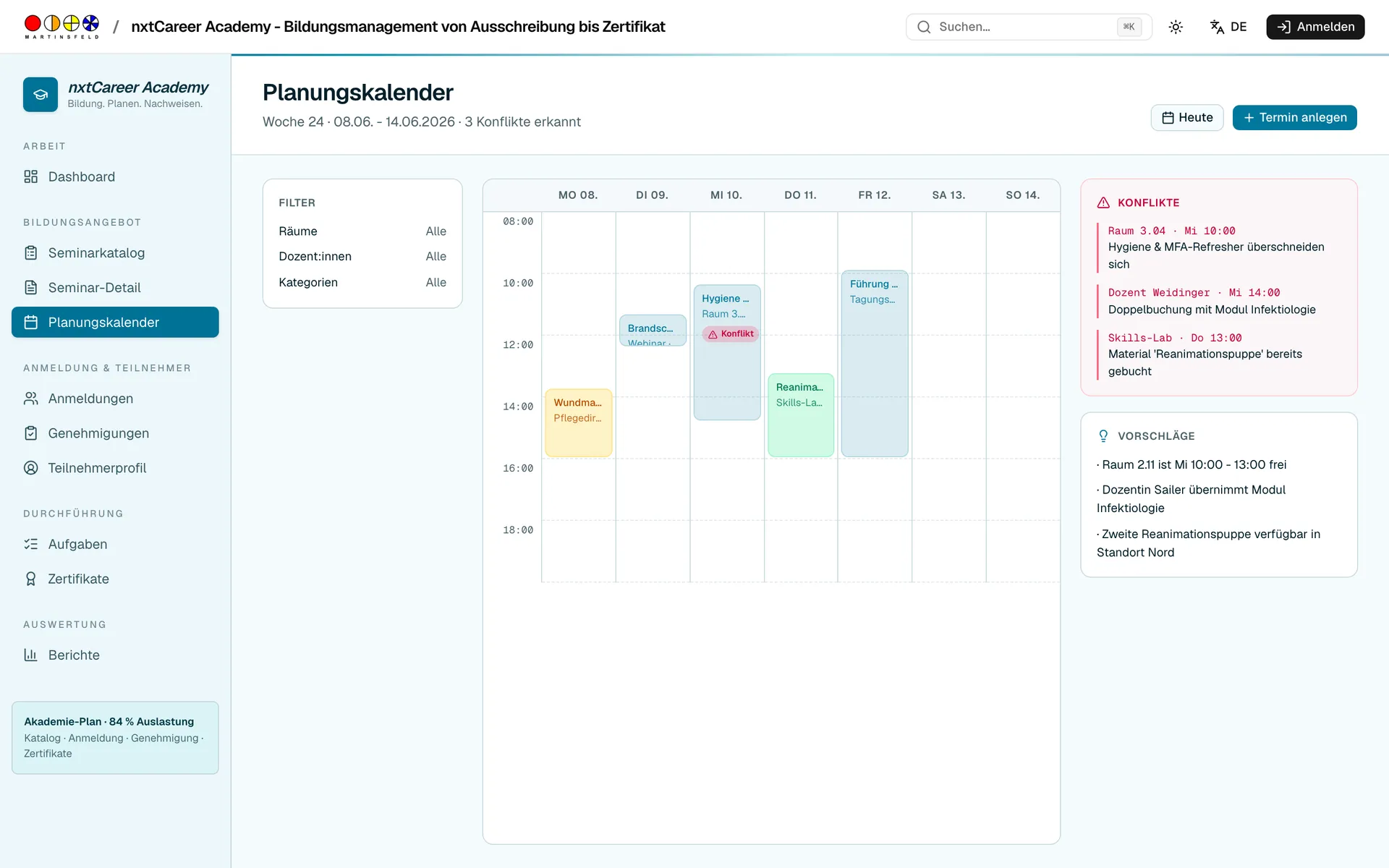This screenshot has width=1389, height=868.
Task: Open Dashboard from the sidebar
Action: click(x=115, y=176)
